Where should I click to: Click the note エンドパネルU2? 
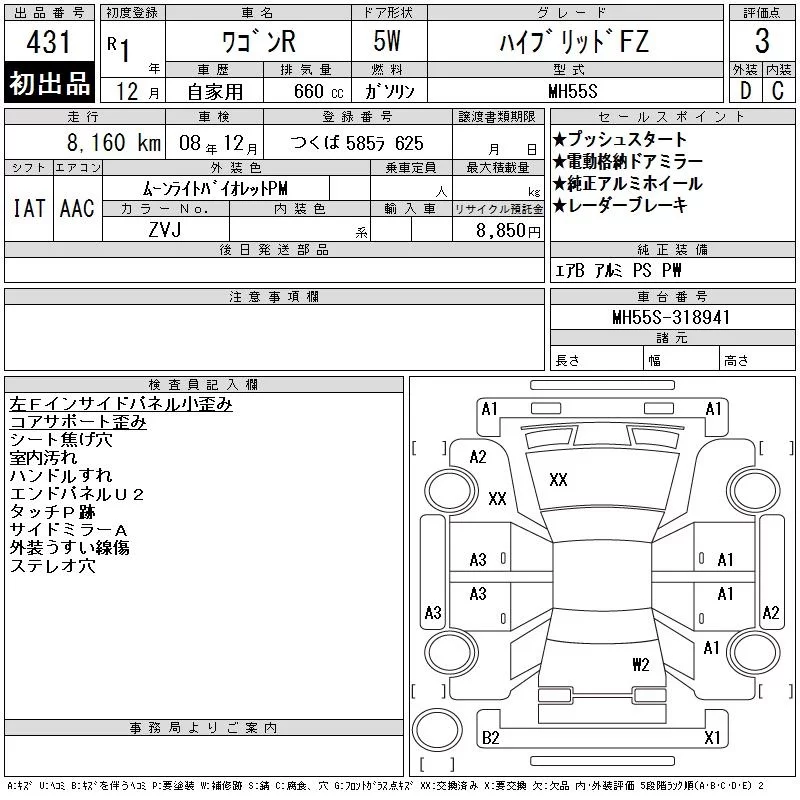[x=77, y=494]
